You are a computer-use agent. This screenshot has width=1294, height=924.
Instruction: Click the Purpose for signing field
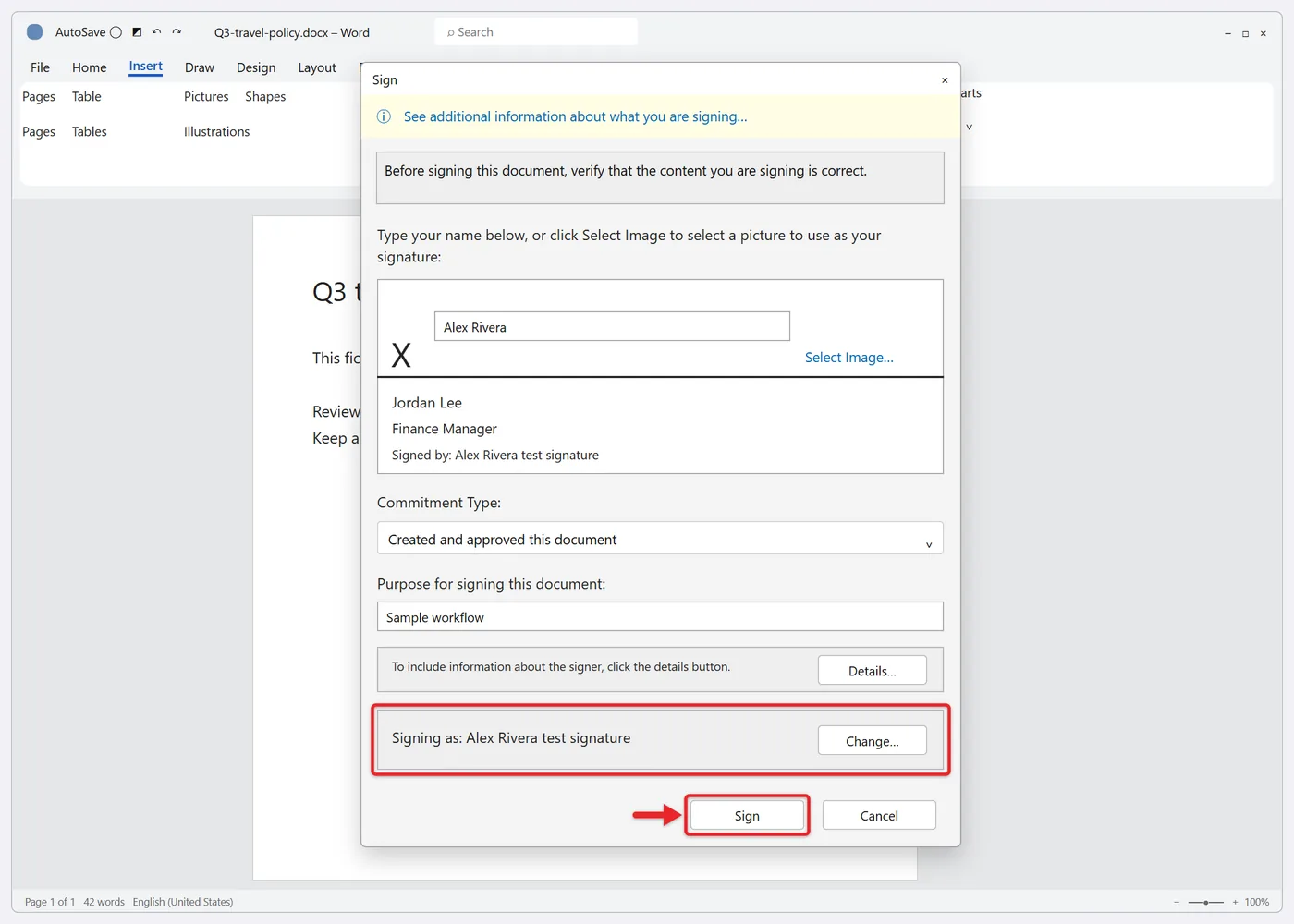pyautogui.click(x=660, y=616)
